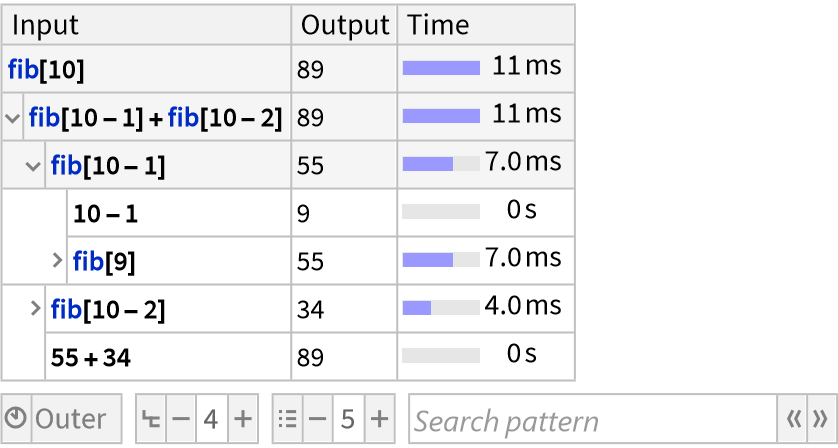Click inside the Search pattern field
838x448 pixels.
click(x=590, y=420)
